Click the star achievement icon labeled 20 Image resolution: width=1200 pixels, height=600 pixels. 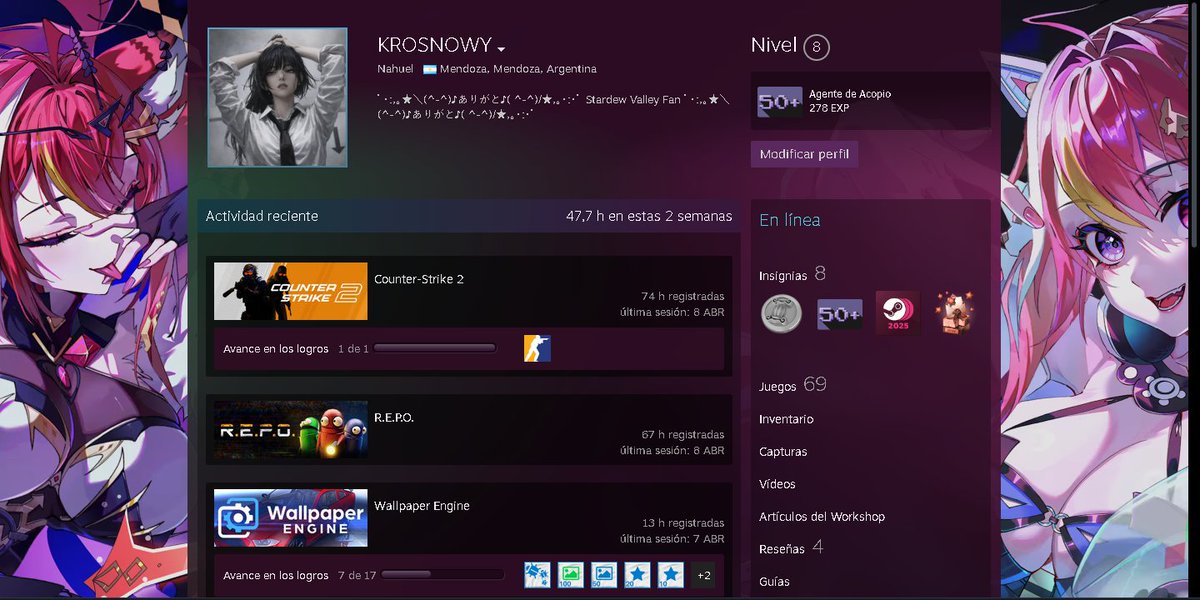tap(638, 575)
